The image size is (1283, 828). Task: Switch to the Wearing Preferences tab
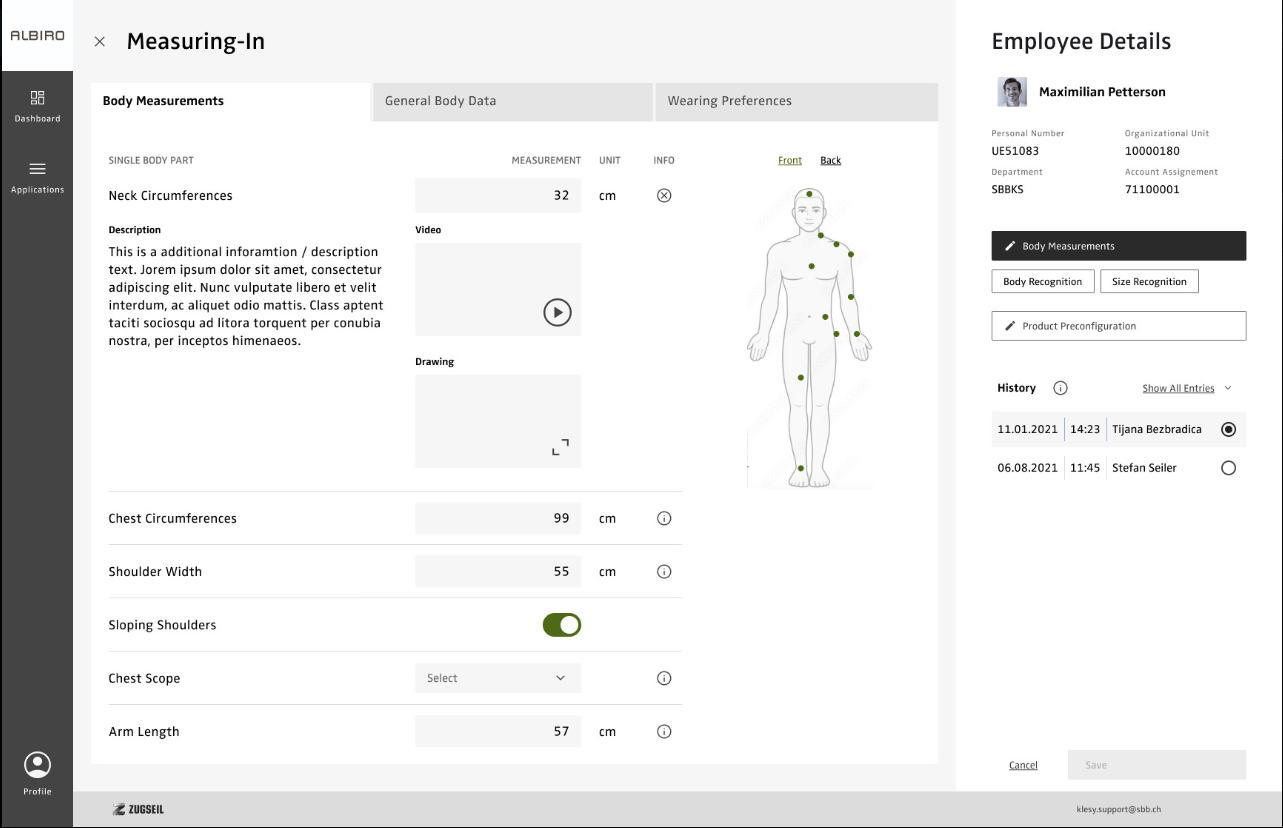pos(795,101)
